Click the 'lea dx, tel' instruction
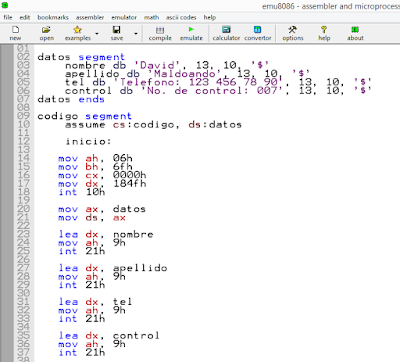 tap(95, 302)
